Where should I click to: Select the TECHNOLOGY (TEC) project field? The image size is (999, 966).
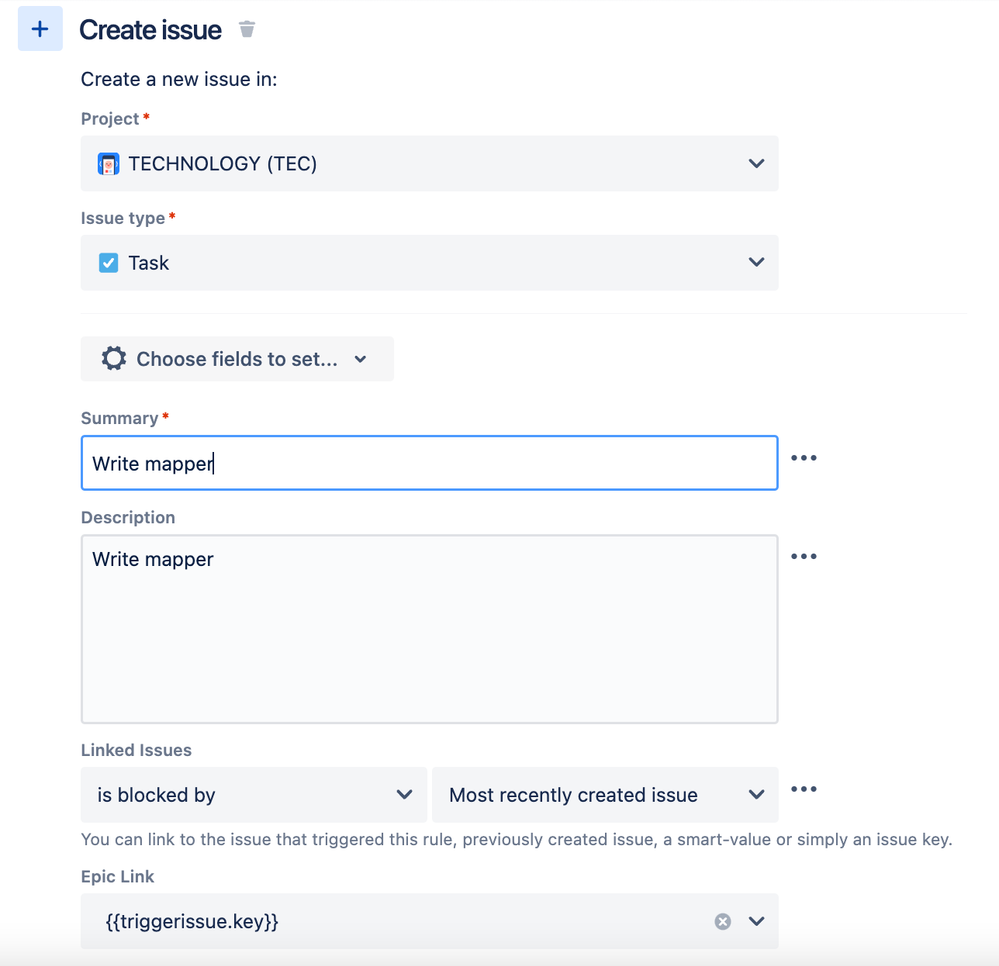pyautogui.click(x=429, y=163)
